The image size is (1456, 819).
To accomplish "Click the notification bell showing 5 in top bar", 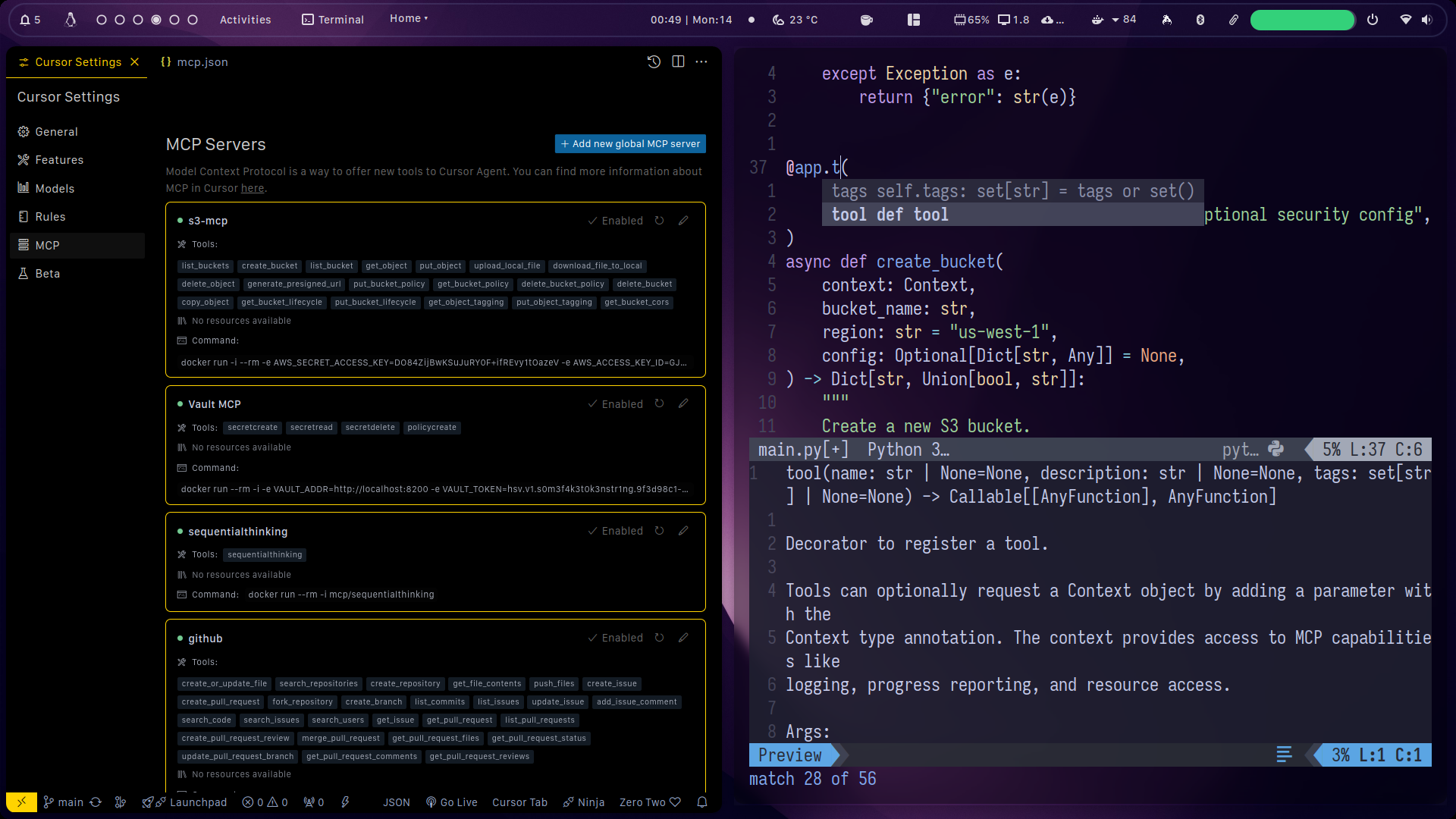I will (x=30, y=20).
